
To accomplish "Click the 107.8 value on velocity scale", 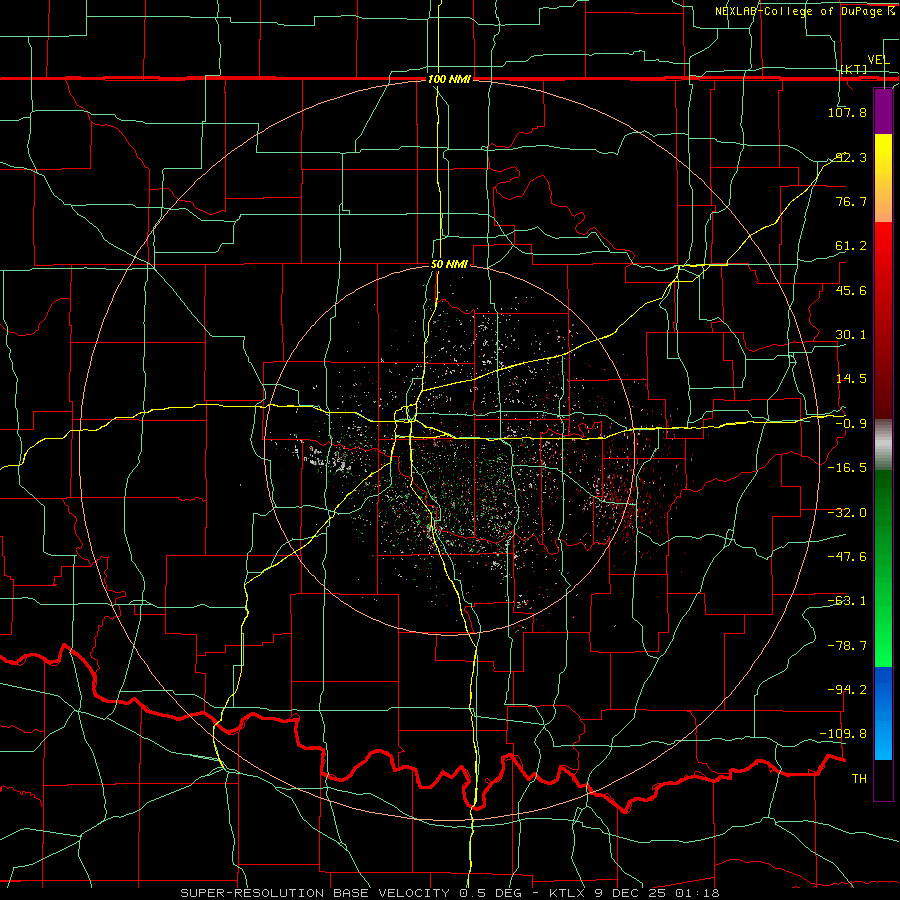I will pyautogui.click(x=847, y=112).
